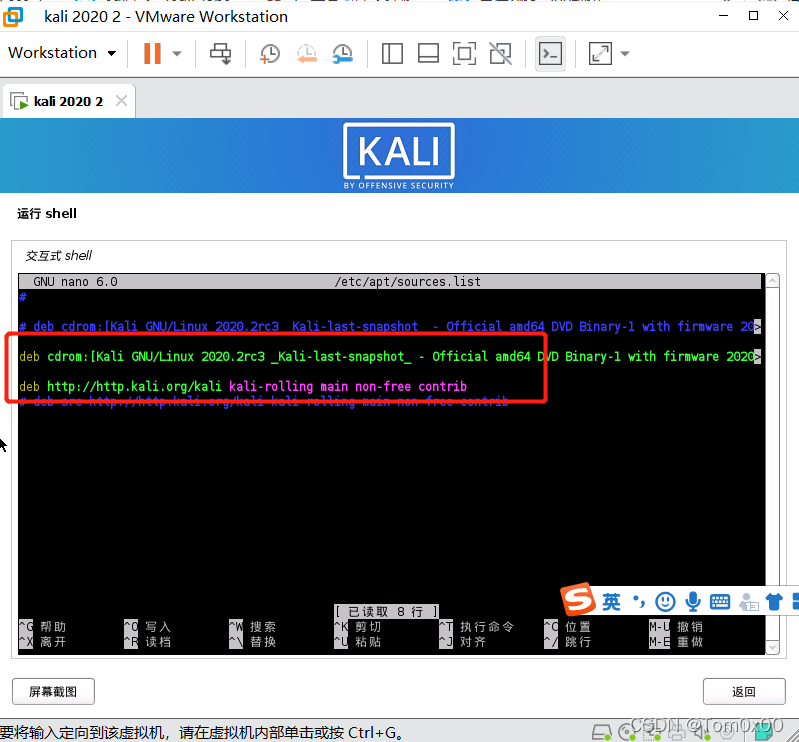Minimize the VMware Workstation window
Image resolution: width=799 pixels, height=742 pixels.
723,16
